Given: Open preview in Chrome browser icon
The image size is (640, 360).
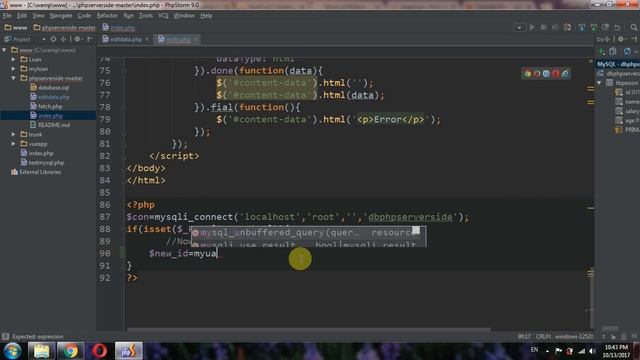Looking at the screenshot, I should tap(527, 74).
